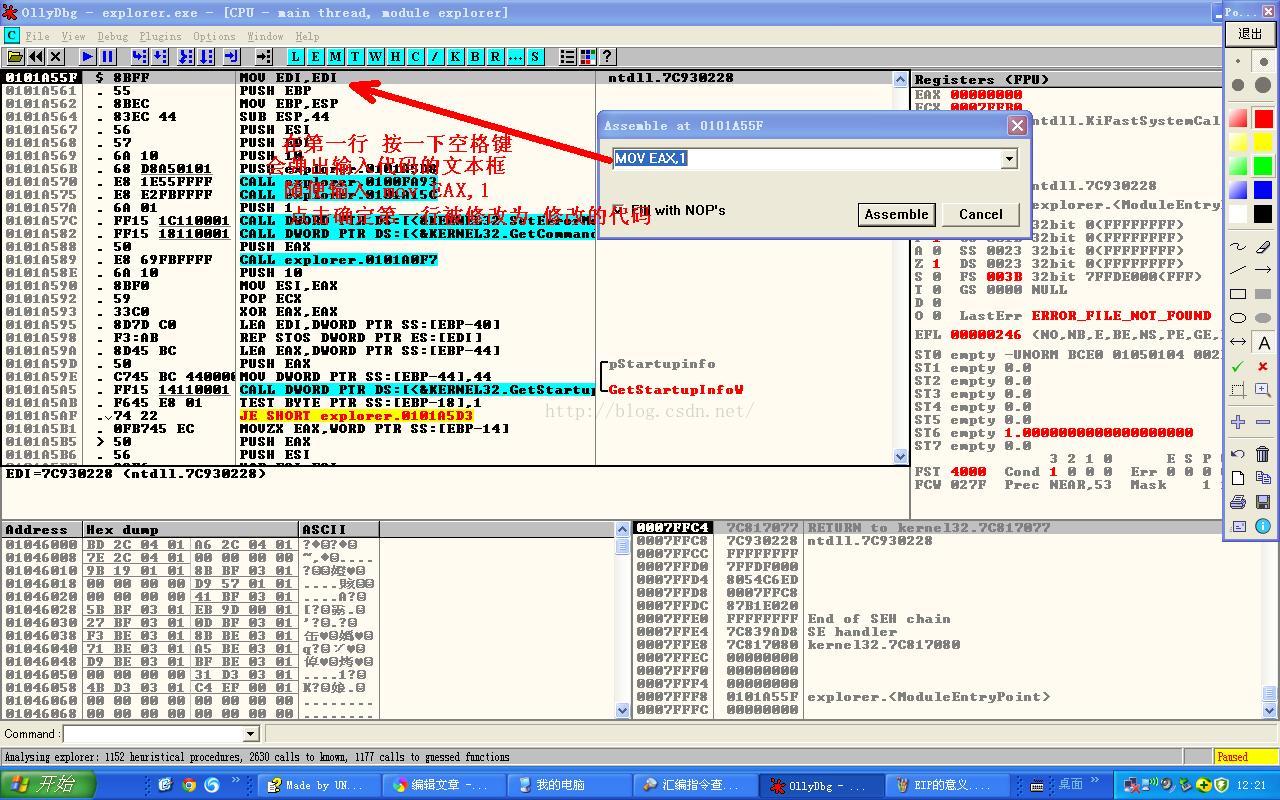Screen dimensions: 1280x800
Task: Click the Run program play icon
Action: [88, 57]
